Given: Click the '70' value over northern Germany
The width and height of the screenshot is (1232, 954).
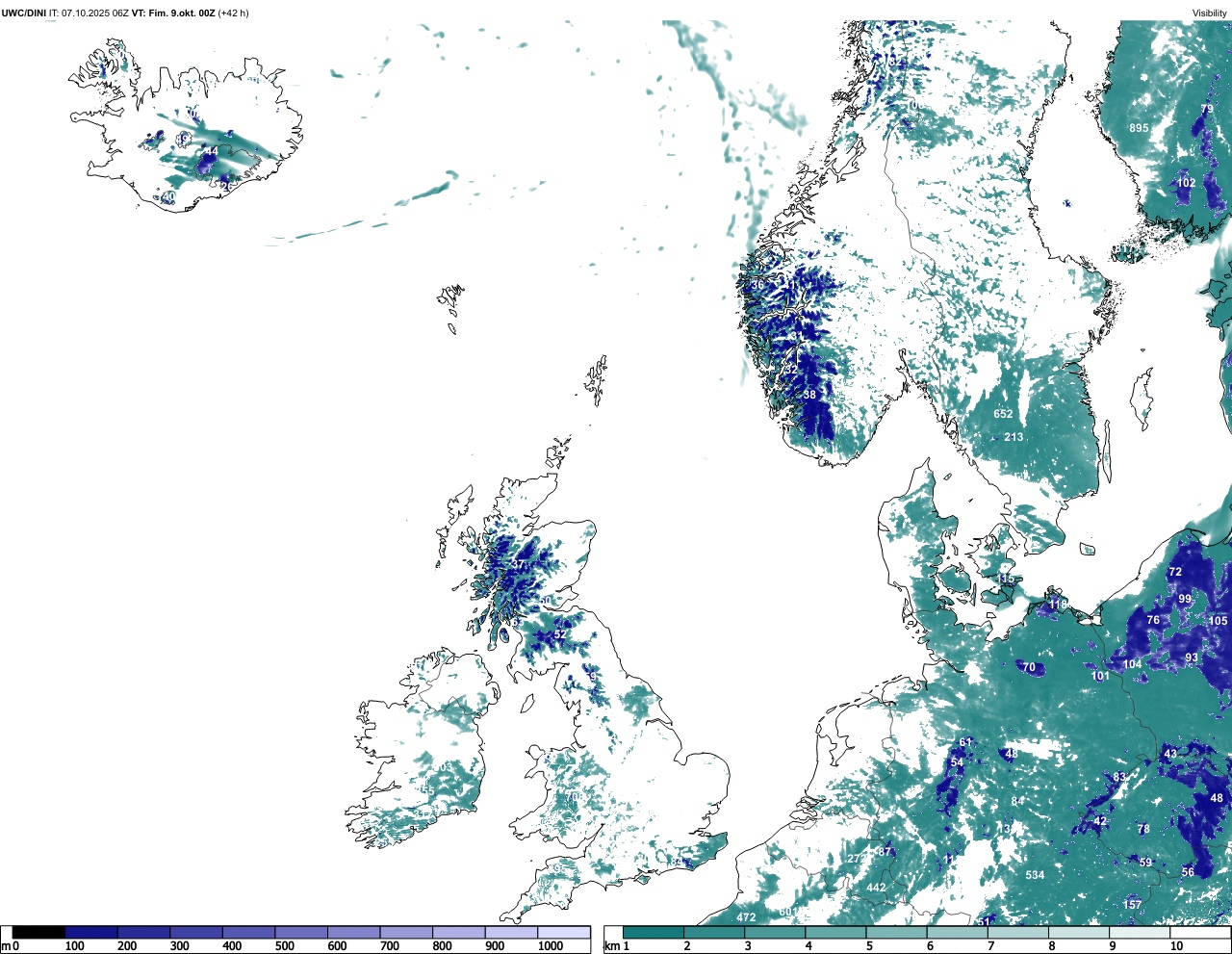Looking at the screenshot, I should click(x=1029, y=667).
